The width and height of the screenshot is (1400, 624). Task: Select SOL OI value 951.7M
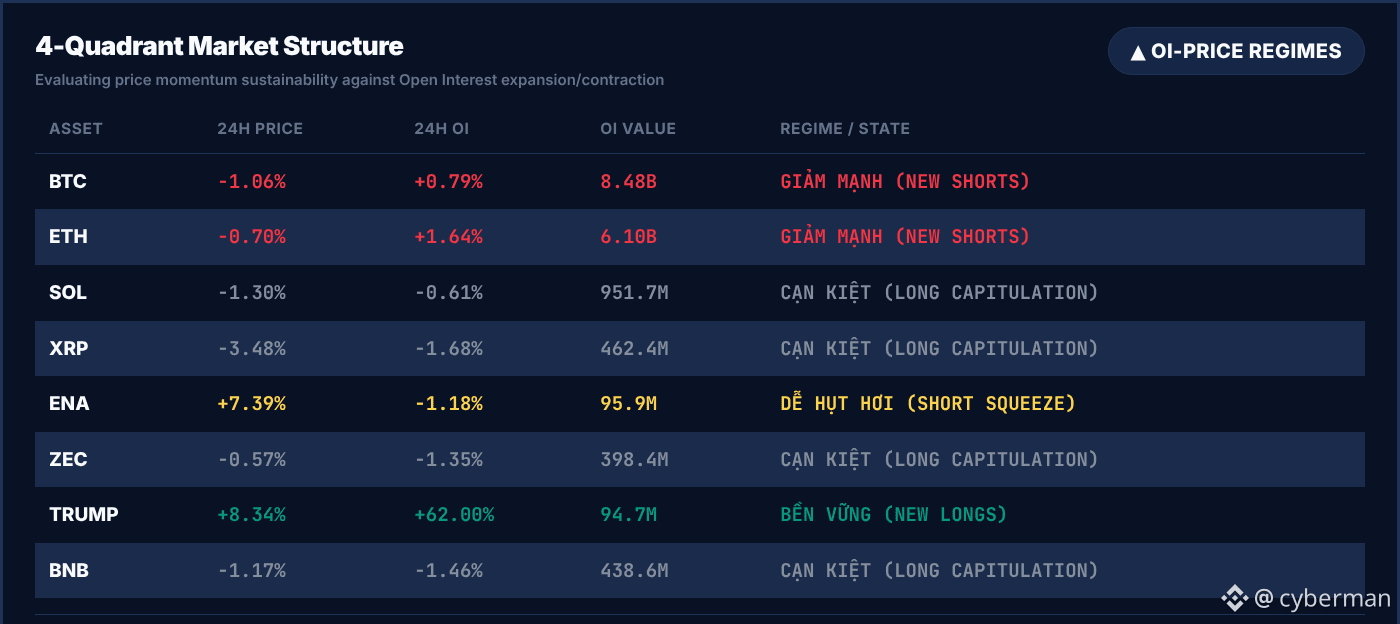634,293
